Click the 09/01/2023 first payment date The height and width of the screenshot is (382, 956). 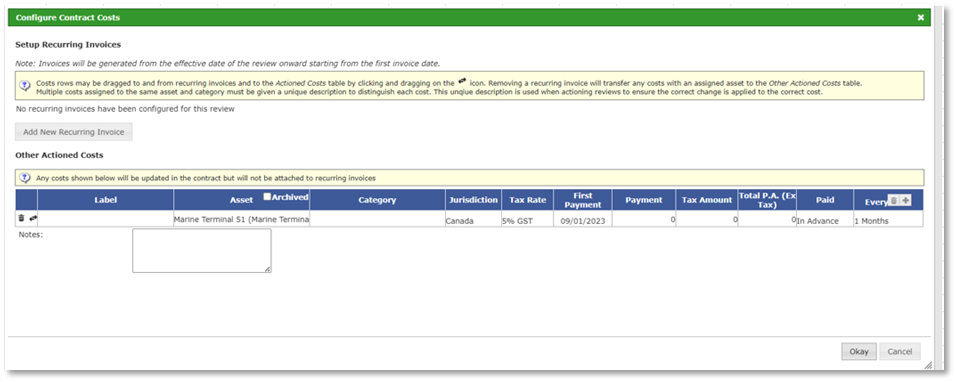pyautogui.click(x=583, y=219)
